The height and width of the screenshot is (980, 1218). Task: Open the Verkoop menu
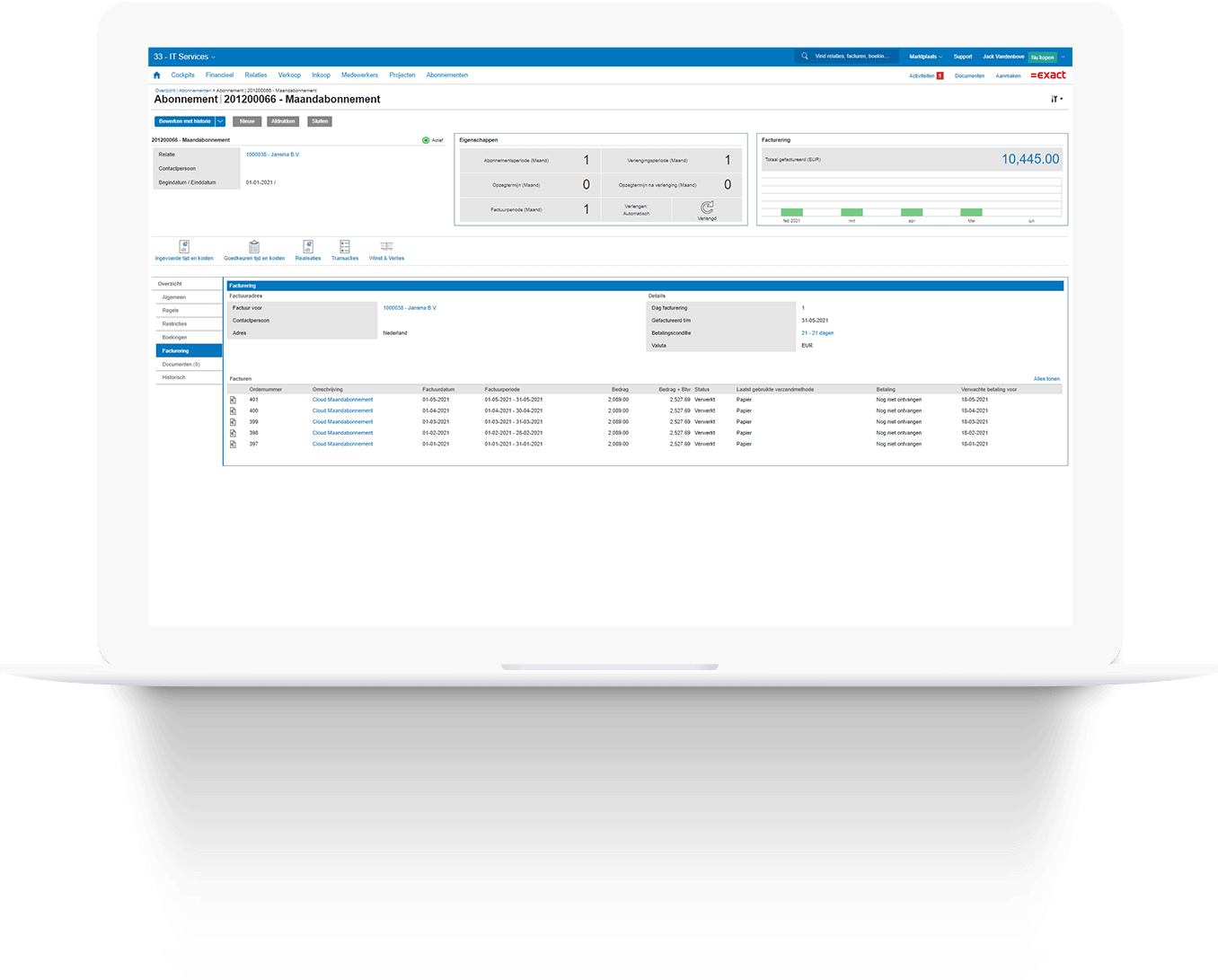289,75
